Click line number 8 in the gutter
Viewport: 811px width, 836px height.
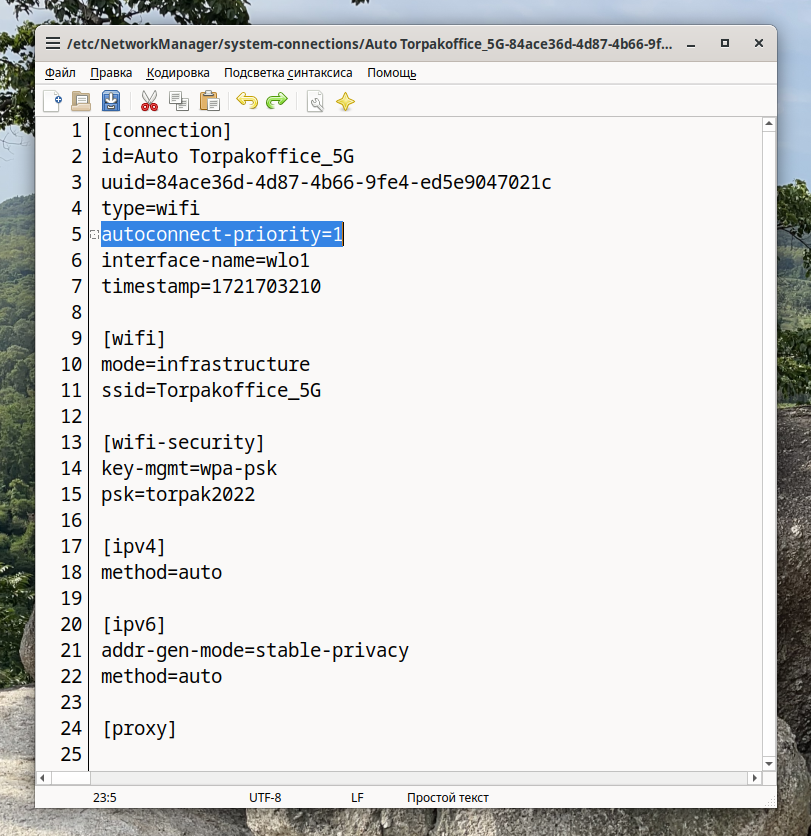click(x=77, y=312)
